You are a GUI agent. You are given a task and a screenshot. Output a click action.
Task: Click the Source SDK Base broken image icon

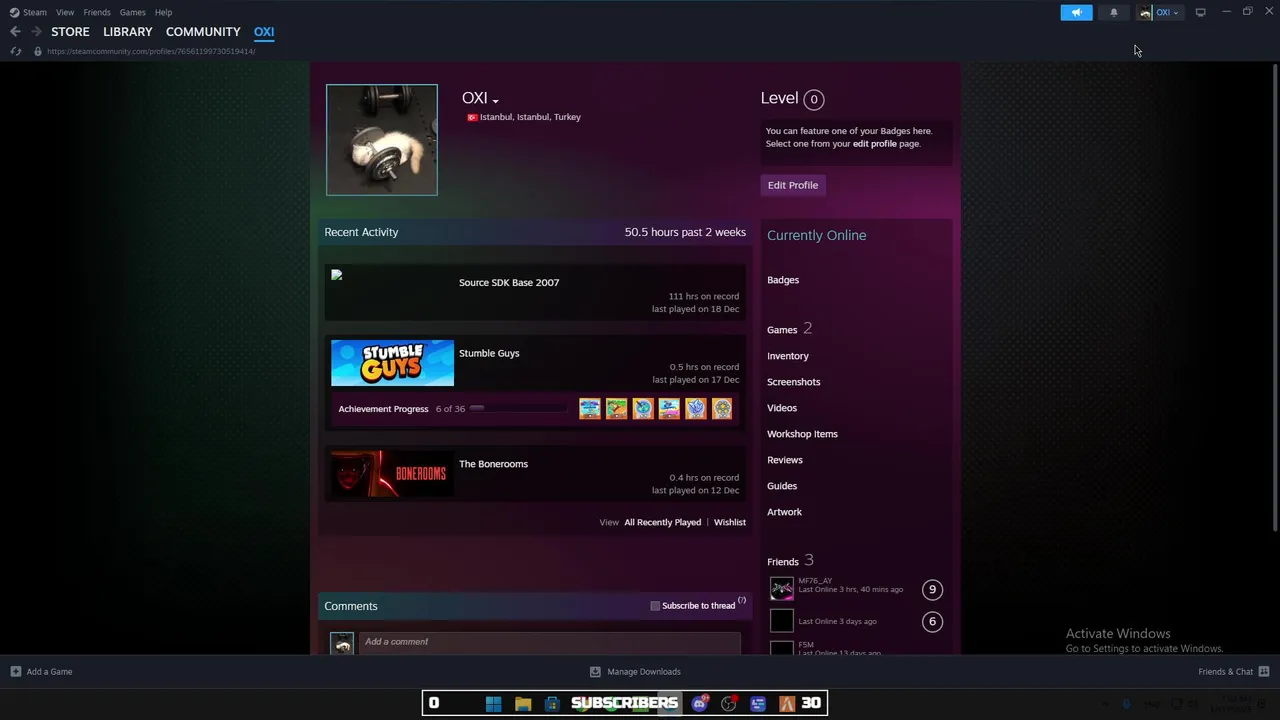pos(337,275)
